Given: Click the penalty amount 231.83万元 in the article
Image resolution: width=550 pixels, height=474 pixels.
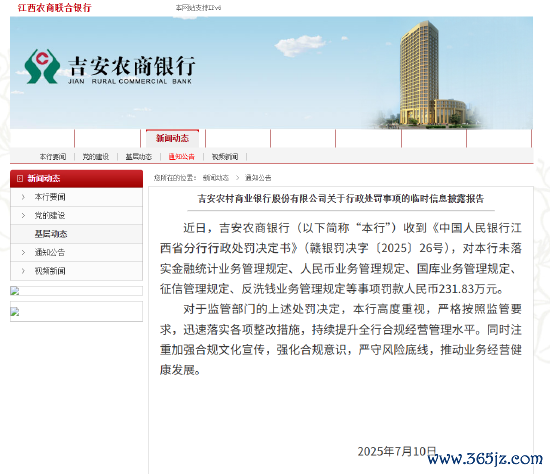Looking at the screenshot, I should coord(468,289).
